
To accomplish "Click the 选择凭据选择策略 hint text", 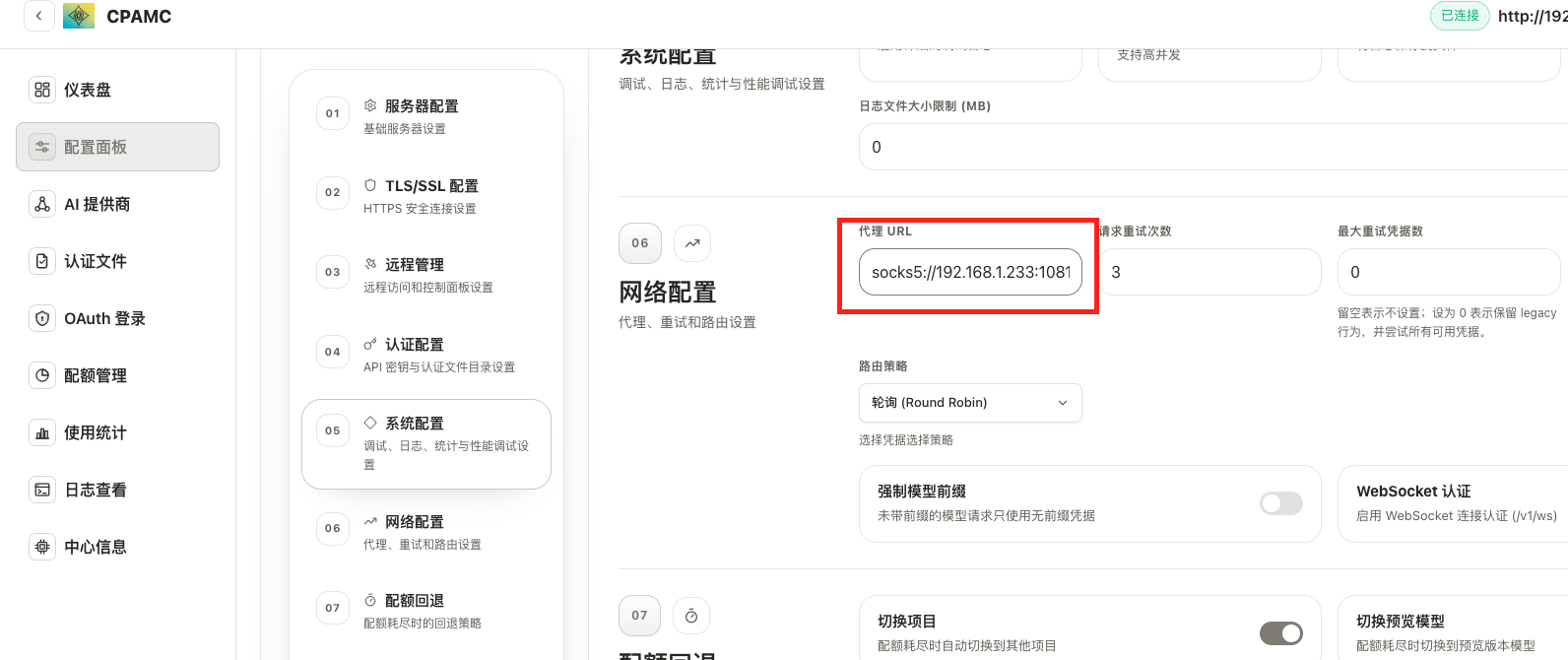I will (x=906, y=440).
